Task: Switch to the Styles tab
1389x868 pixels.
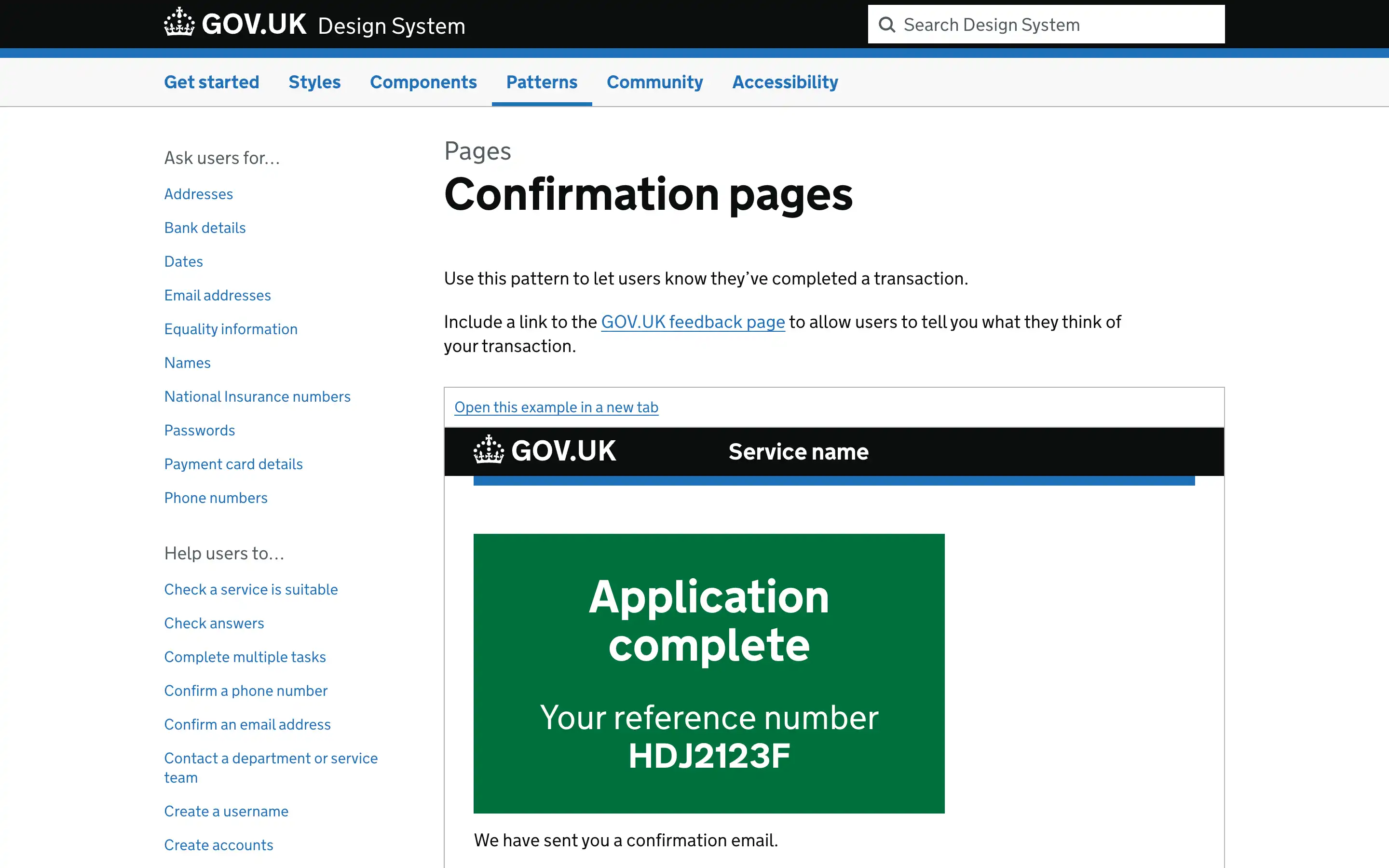Action: [x=314, y=82]
